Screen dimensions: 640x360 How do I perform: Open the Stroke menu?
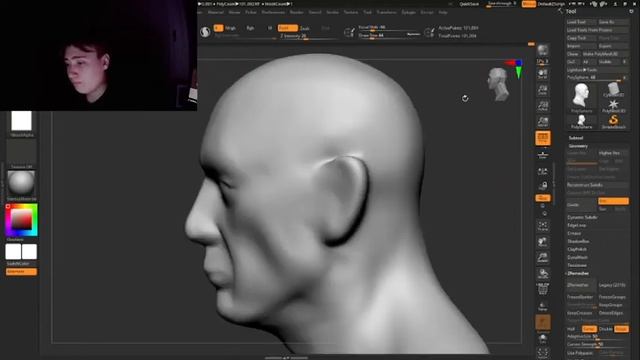click(x=332, y=13)
